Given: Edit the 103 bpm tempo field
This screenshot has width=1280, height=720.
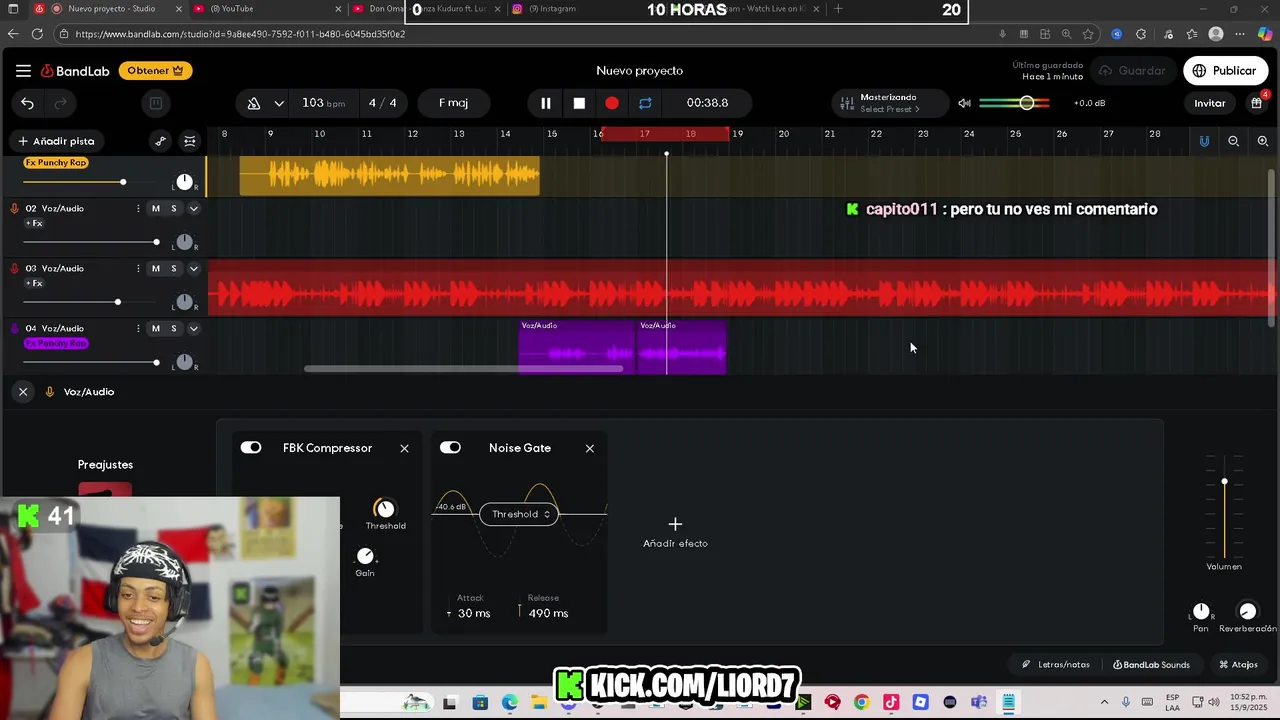Looking at the screenshot, I should pos(323,103).
